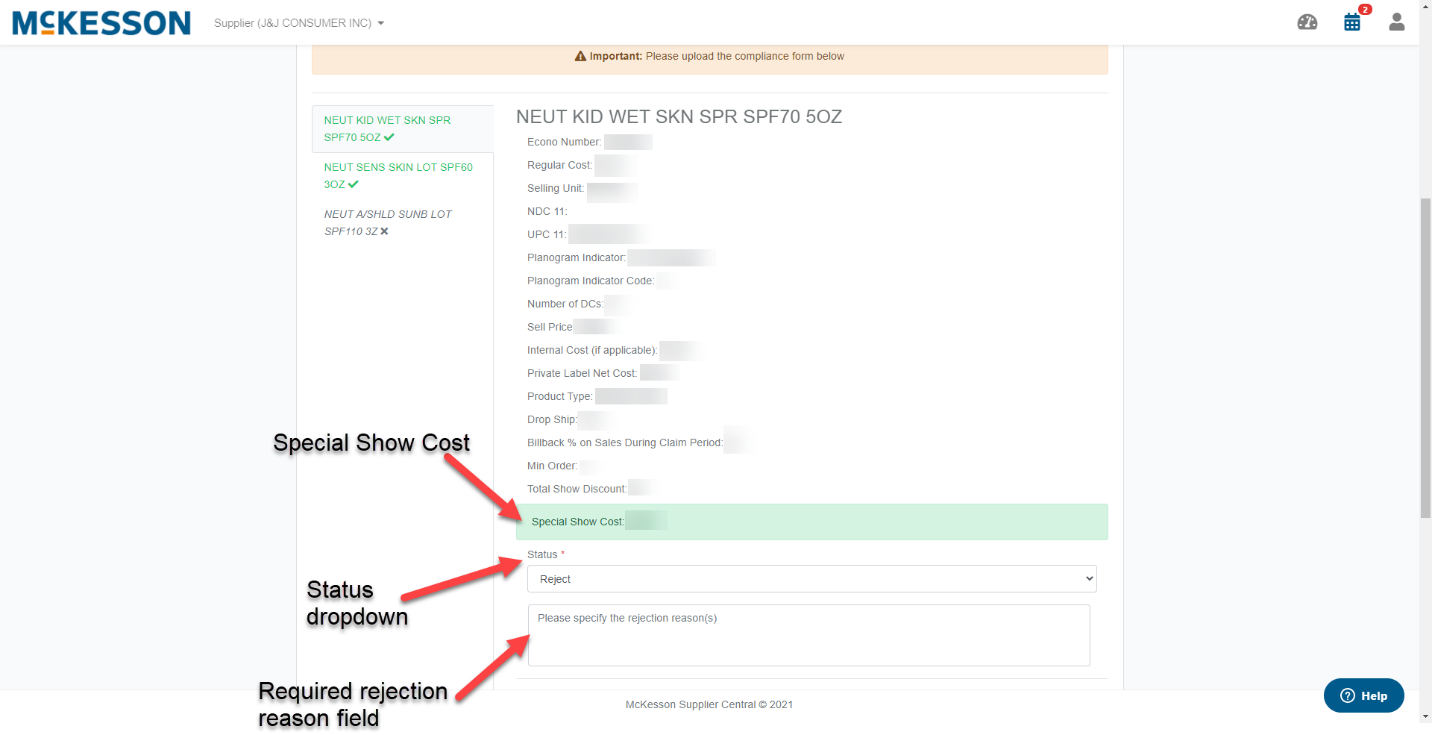The image size is (1432, 735).
Task: Open the user profile icon
Action: click(1396, 21)
